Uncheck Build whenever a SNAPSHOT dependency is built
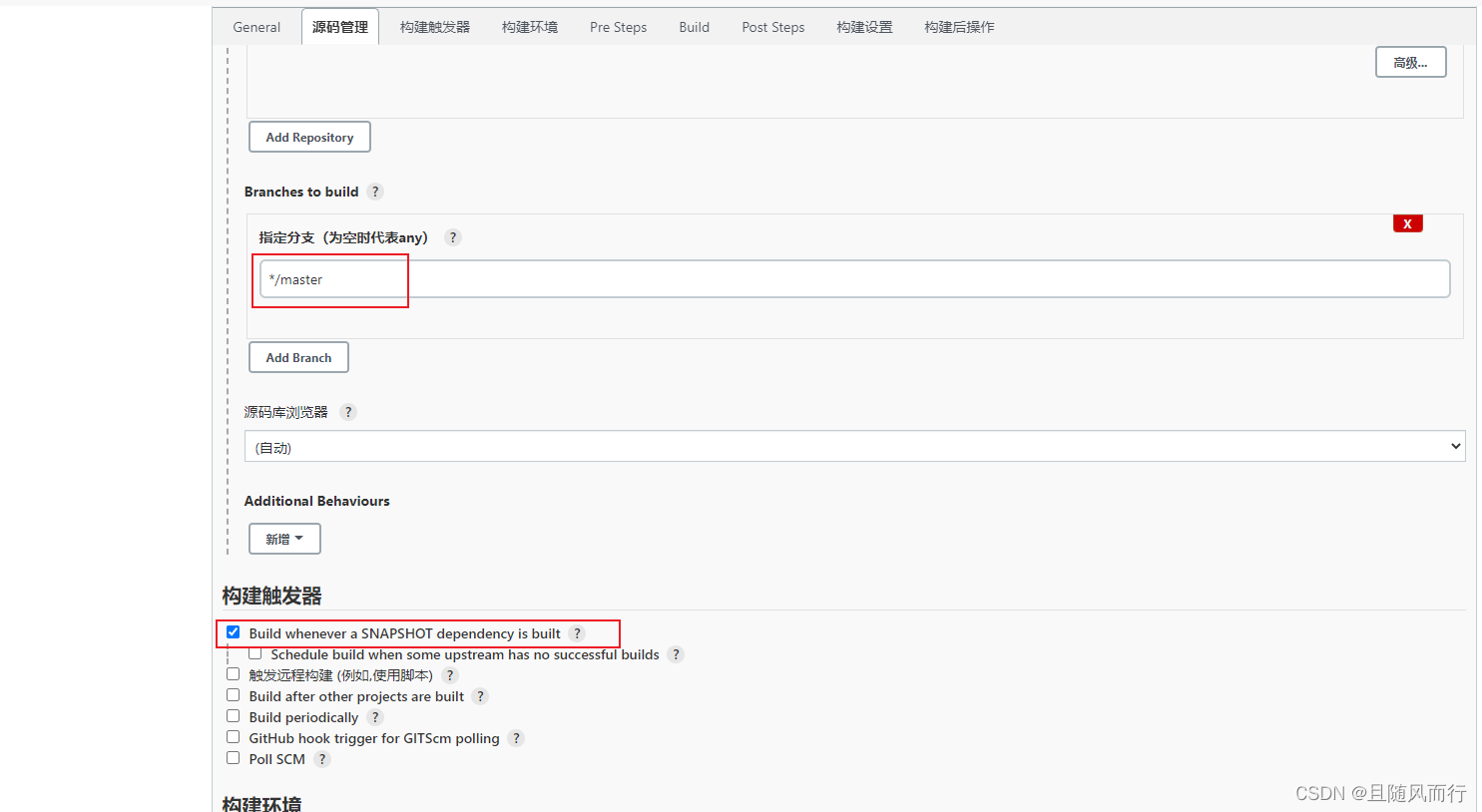 (233, 632)
